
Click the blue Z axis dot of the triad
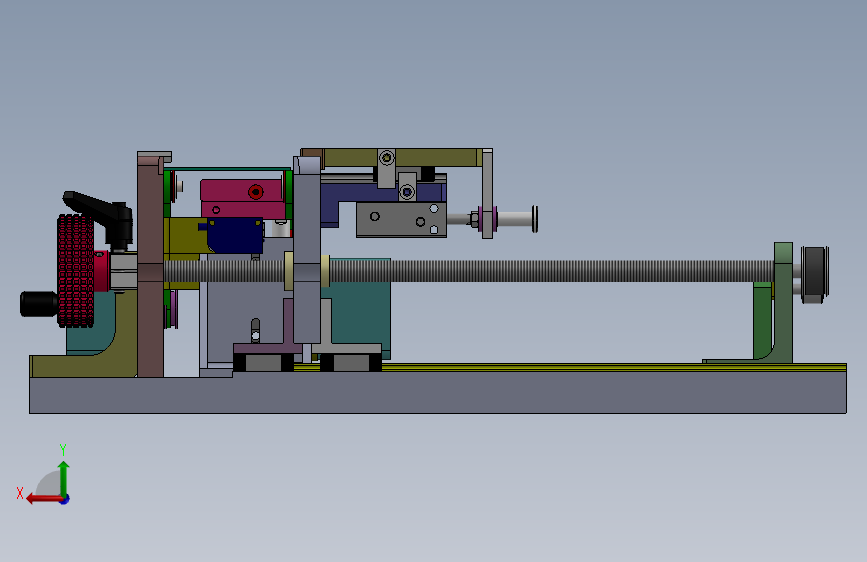64,499
